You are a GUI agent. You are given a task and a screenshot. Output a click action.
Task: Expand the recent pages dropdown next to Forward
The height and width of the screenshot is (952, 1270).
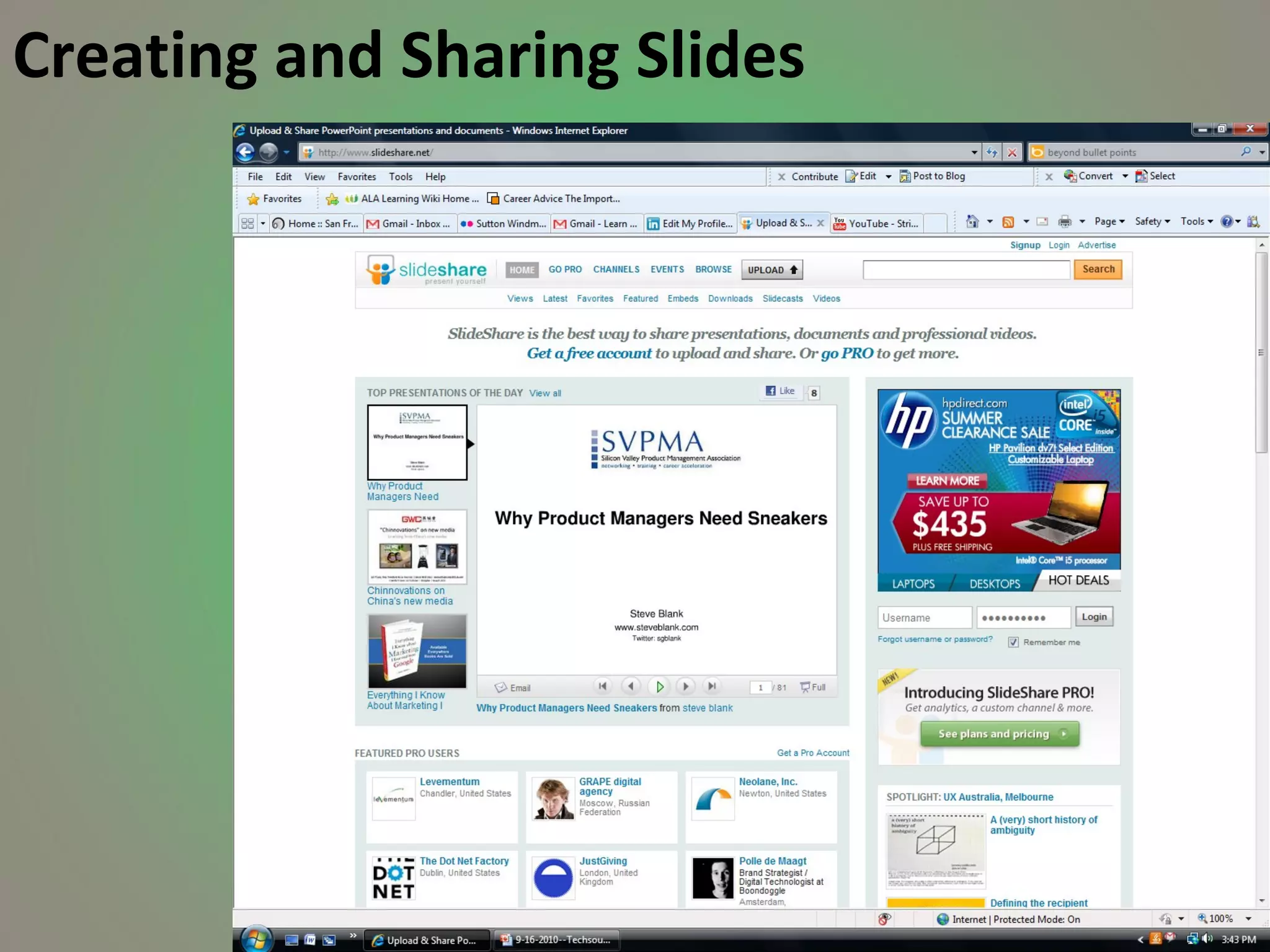point(286,152)
